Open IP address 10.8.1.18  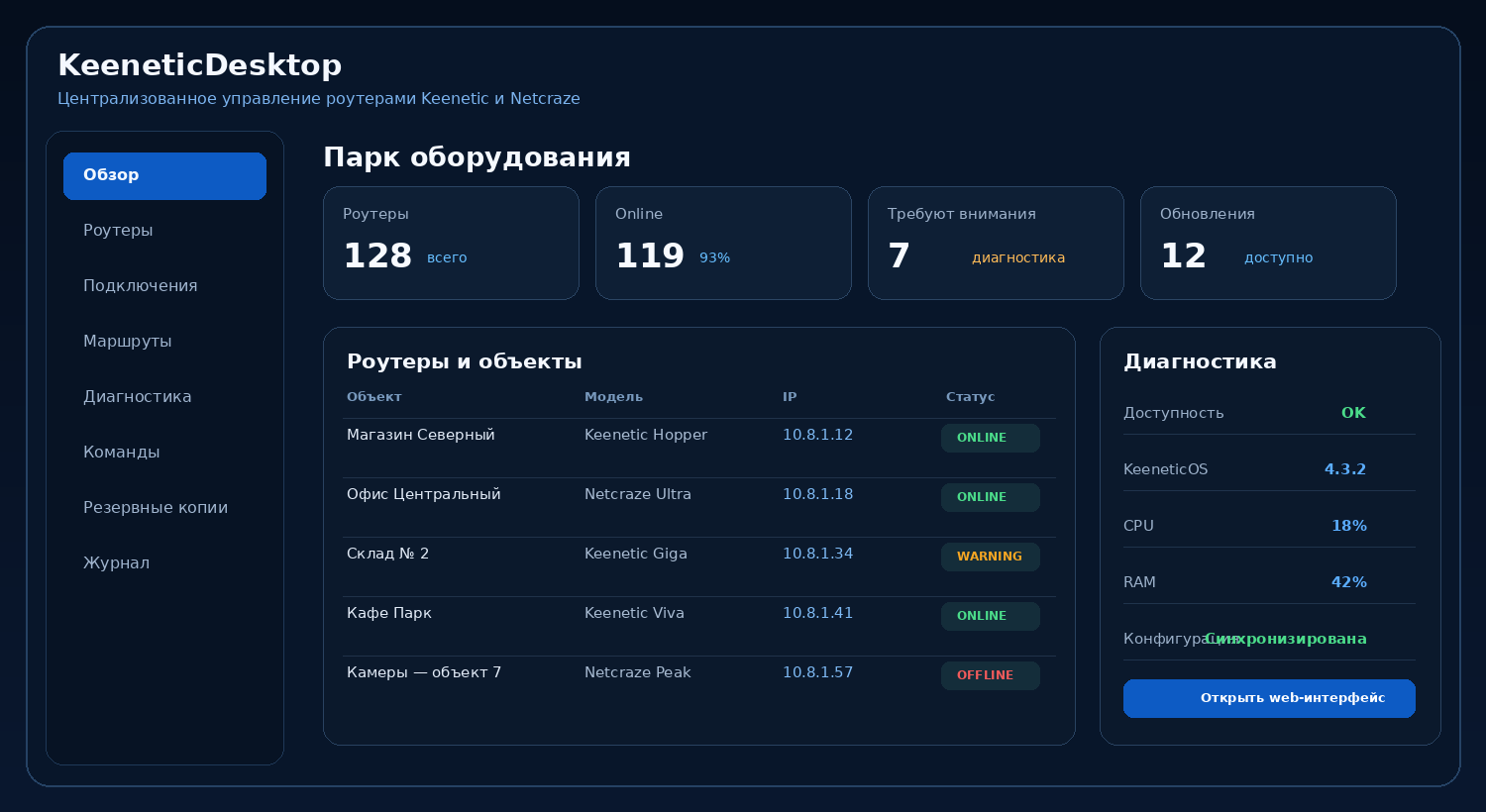[817, 494]
